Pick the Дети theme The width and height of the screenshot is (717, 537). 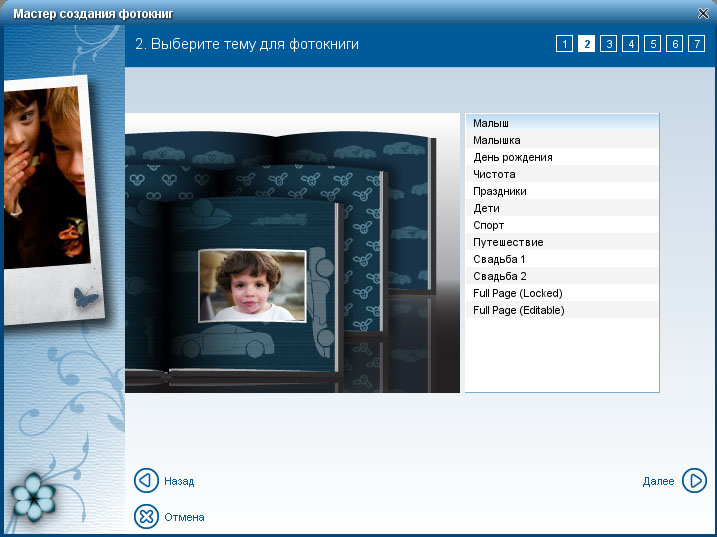tap(562, 208)
